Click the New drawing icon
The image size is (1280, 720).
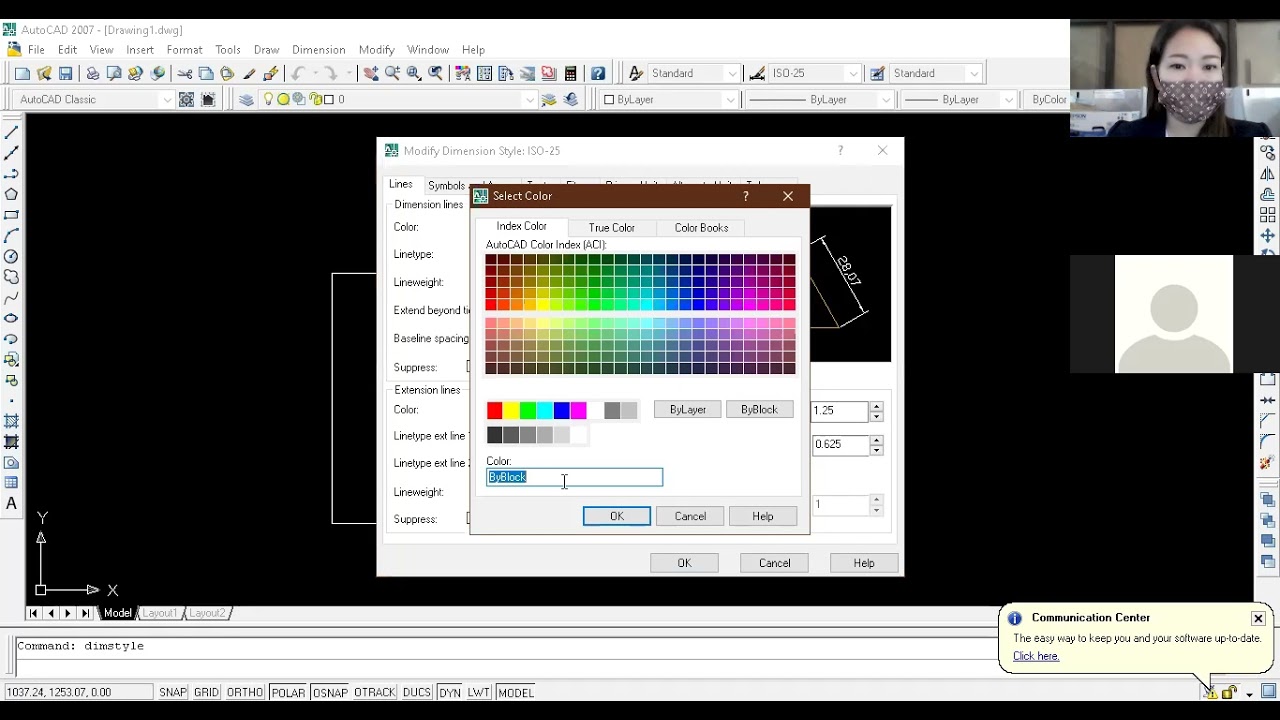coord(22,73)
